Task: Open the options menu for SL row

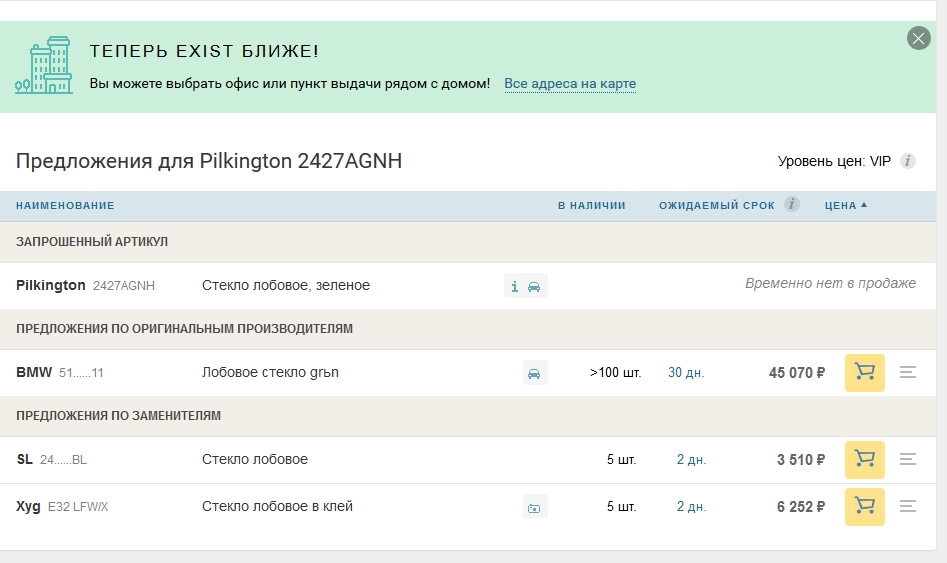Action: 908,459
